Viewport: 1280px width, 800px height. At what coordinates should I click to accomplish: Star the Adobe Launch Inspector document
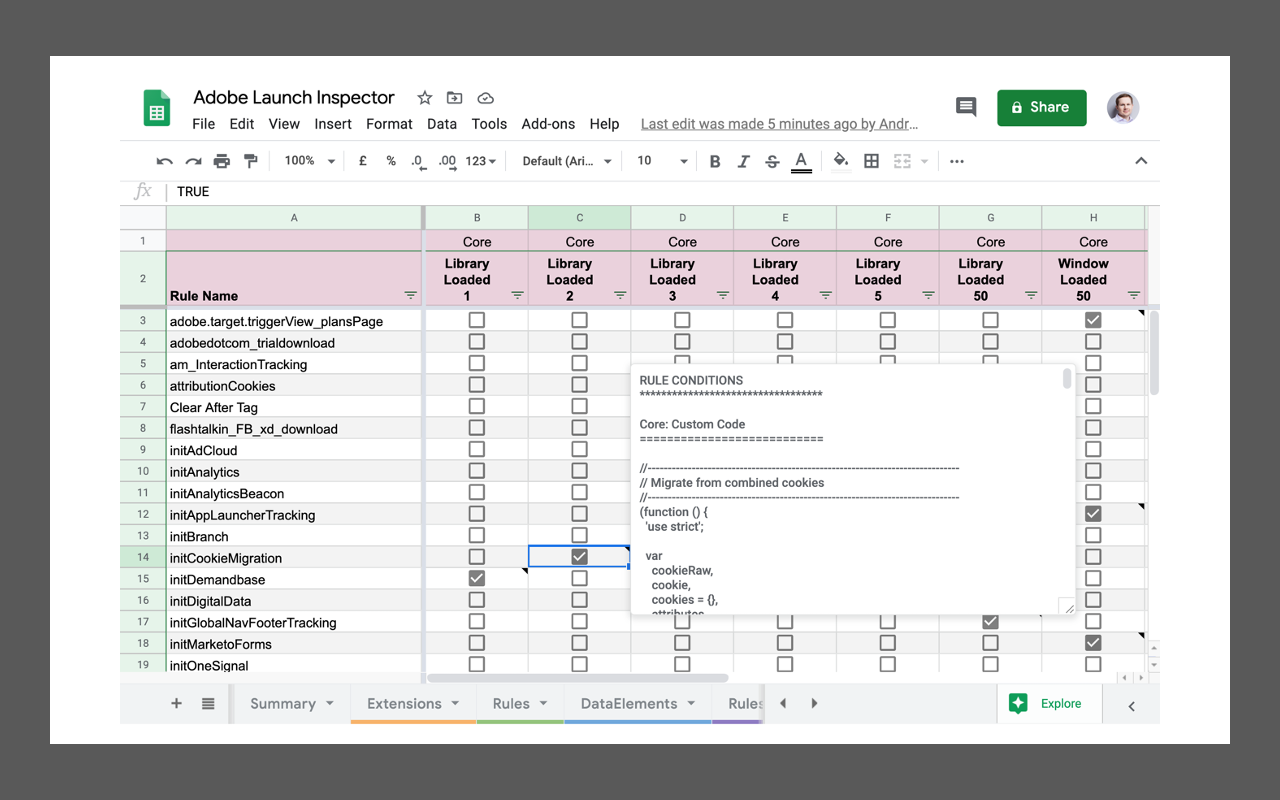click(425, 98)
